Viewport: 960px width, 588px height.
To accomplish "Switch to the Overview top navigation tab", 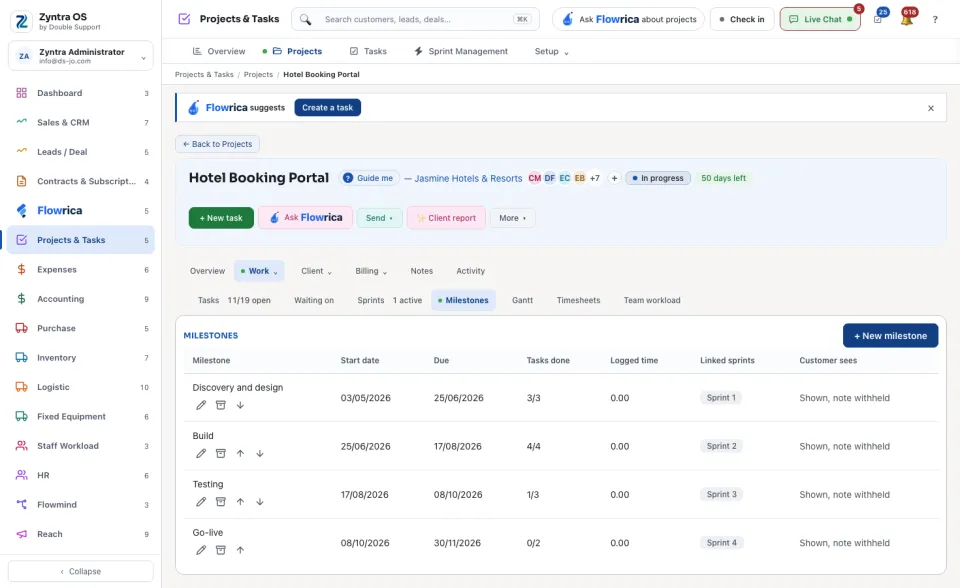I will 219,51.
